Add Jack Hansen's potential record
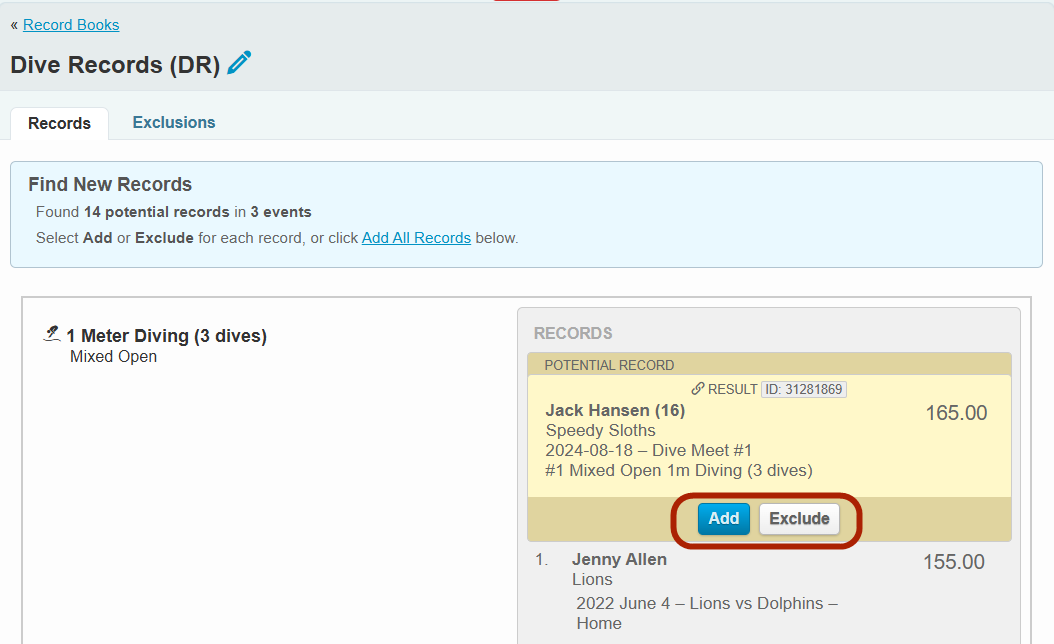Viewport: 1054px width, 644px height. click(x=723, y=518)
